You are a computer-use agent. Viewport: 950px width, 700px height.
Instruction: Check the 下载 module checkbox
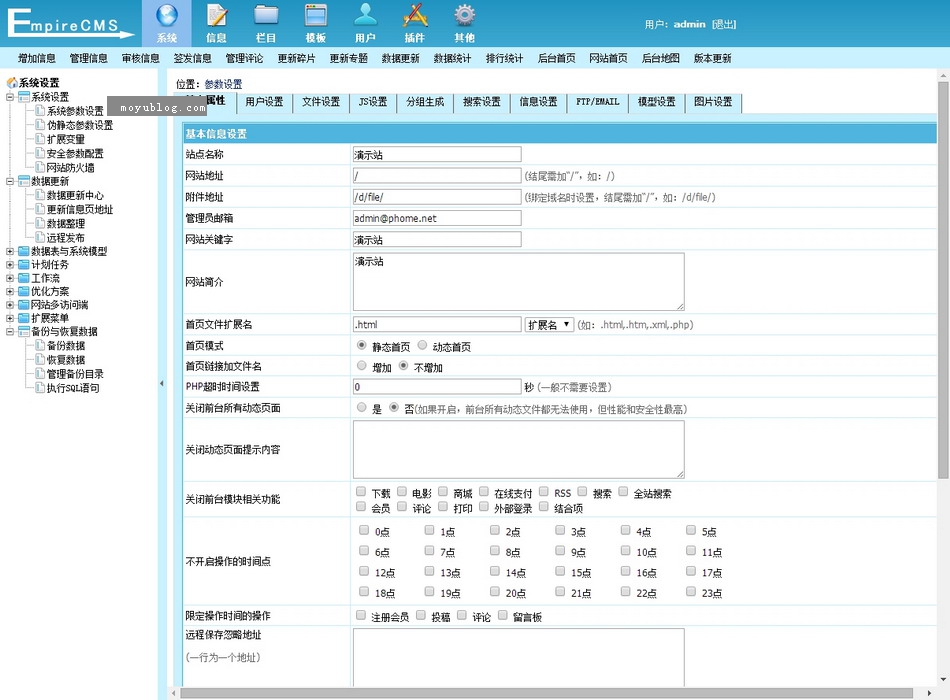pos(361,492)
